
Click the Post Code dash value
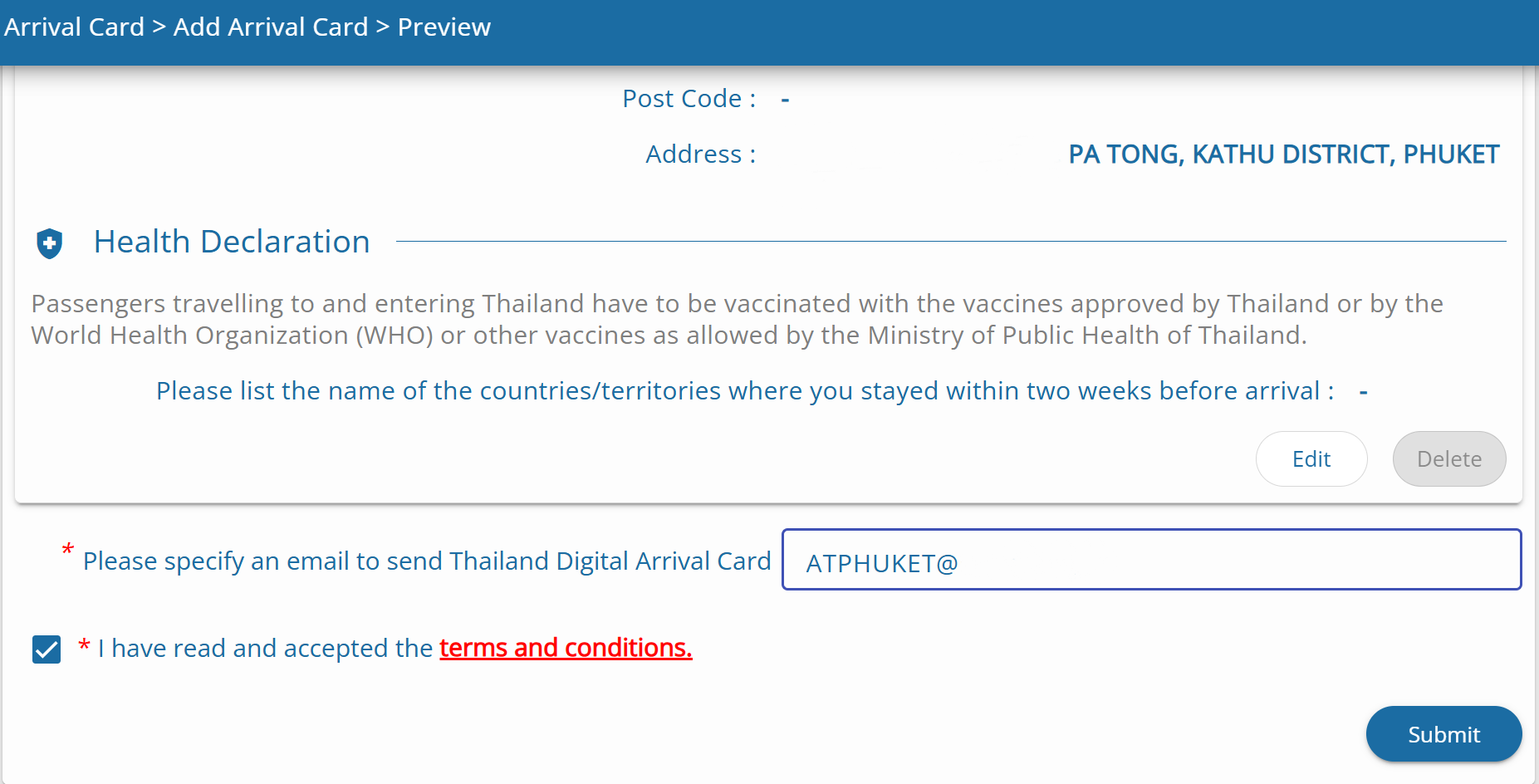785,100
